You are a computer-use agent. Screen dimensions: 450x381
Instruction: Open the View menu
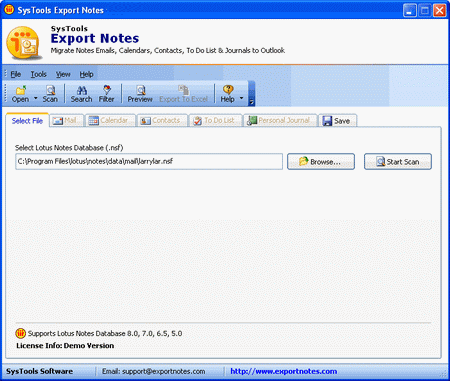(63, 74)
